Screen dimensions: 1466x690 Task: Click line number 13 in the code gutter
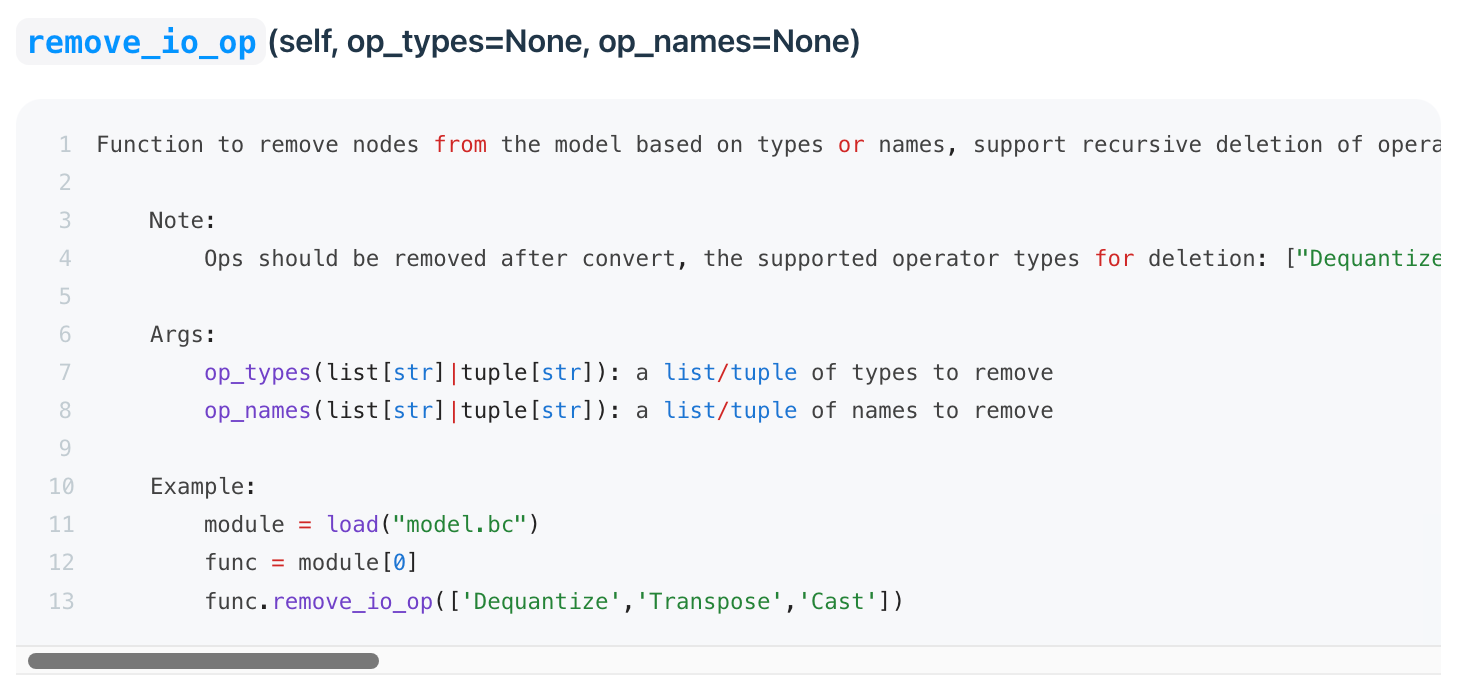(61, 601)
